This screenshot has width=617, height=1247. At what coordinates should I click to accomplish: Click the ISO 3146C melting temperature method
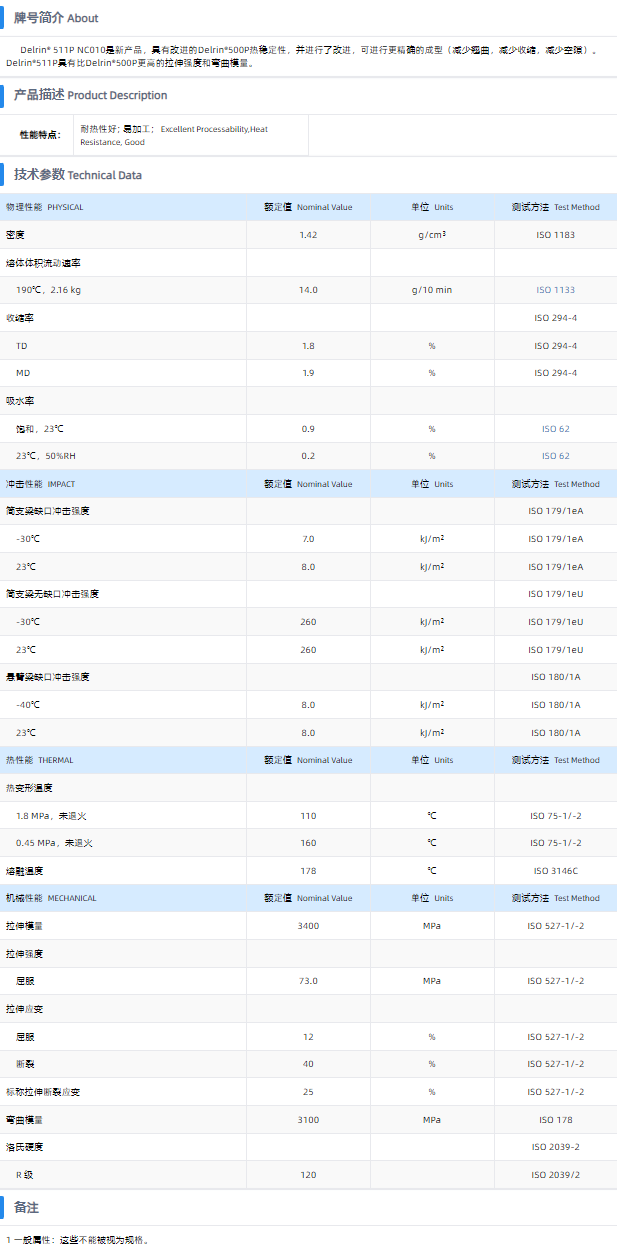(x=555, y=871)
